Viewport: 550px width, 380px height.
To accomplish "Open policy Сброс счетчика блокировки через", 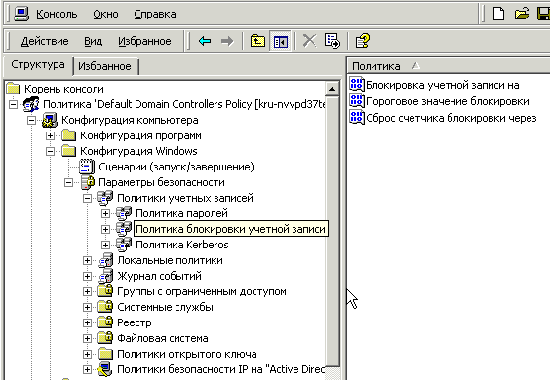I will point(451,118).
